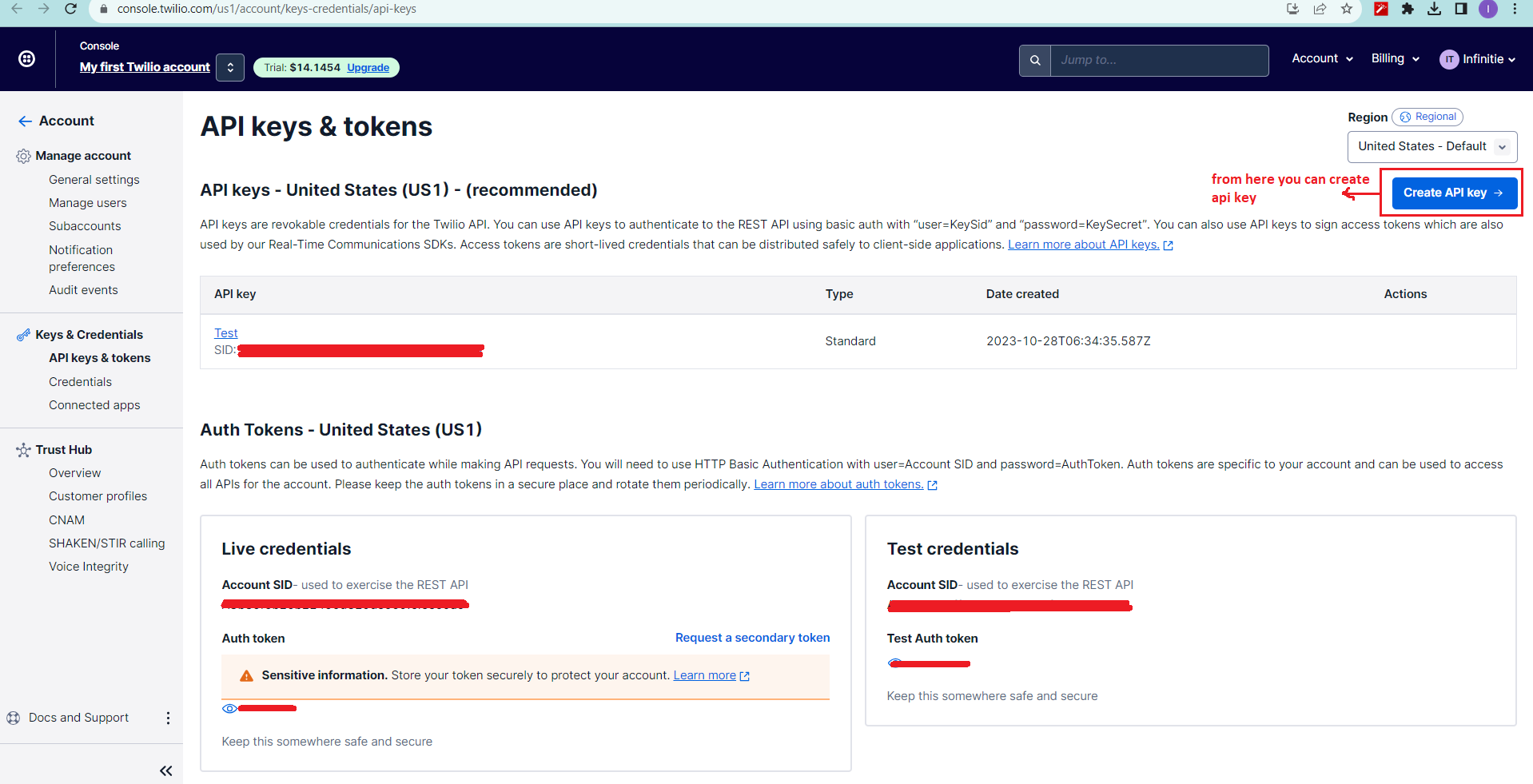Screen dimensions: 1533x784
Task: Collapse the sidebar with double chevron icon
Action: (165, 770)
